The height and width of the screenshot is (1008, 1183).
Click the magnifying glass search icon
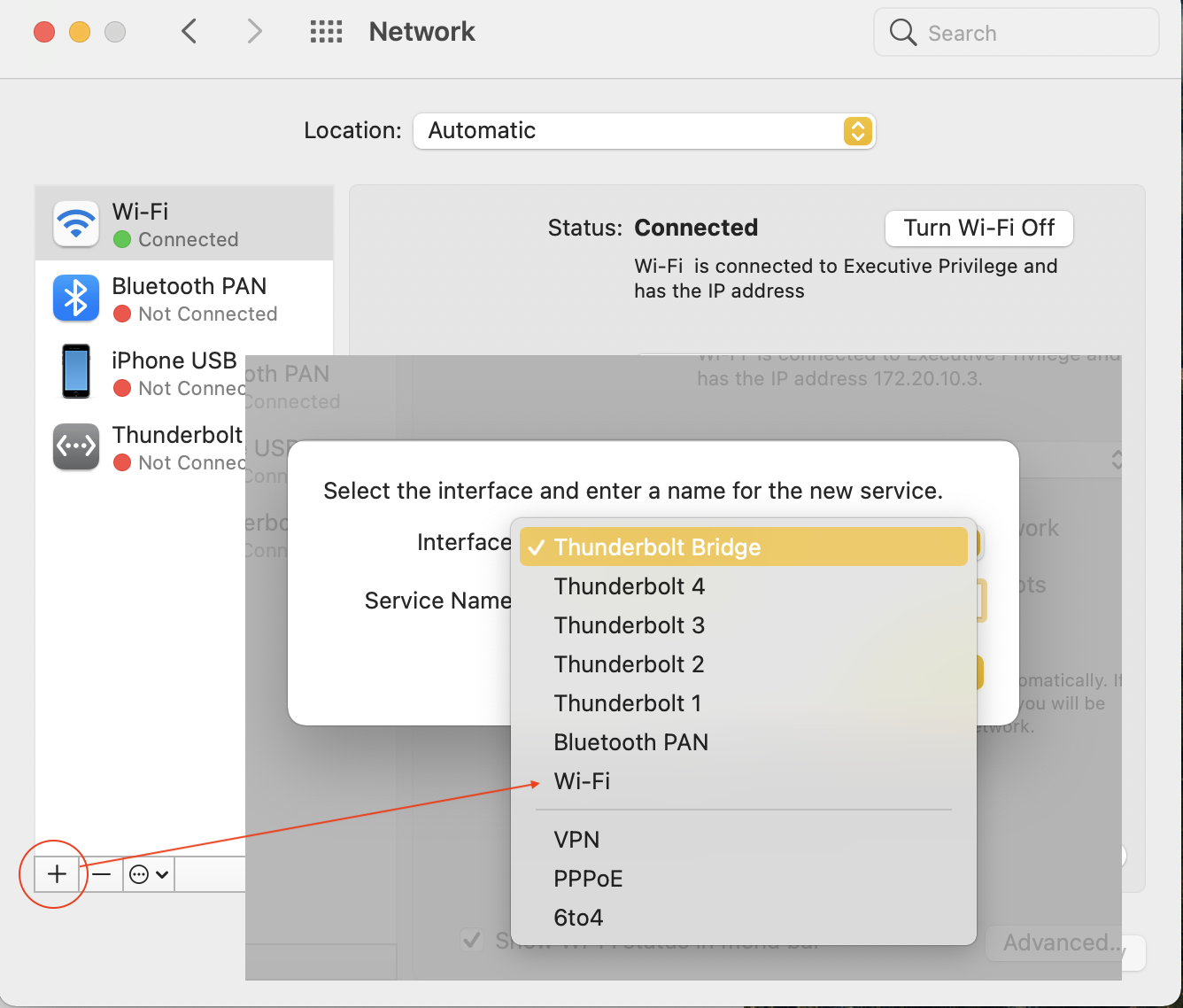[x=903, y=33]
